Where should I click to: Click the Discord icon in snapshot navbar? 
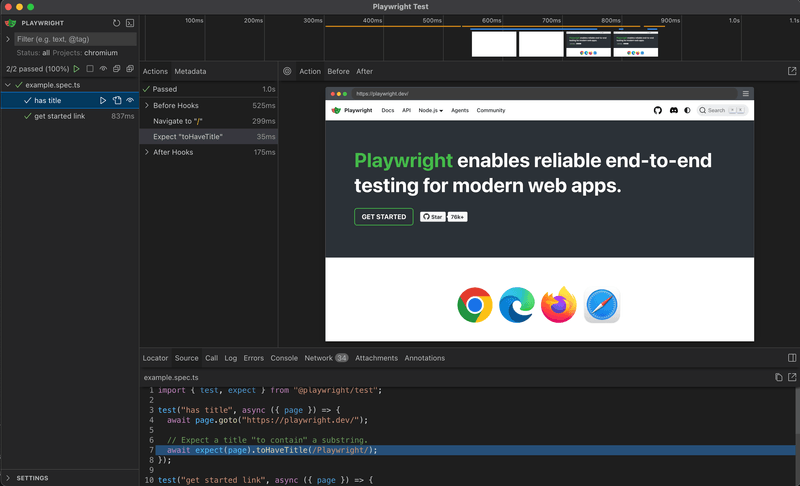click(x=673, y=110)
